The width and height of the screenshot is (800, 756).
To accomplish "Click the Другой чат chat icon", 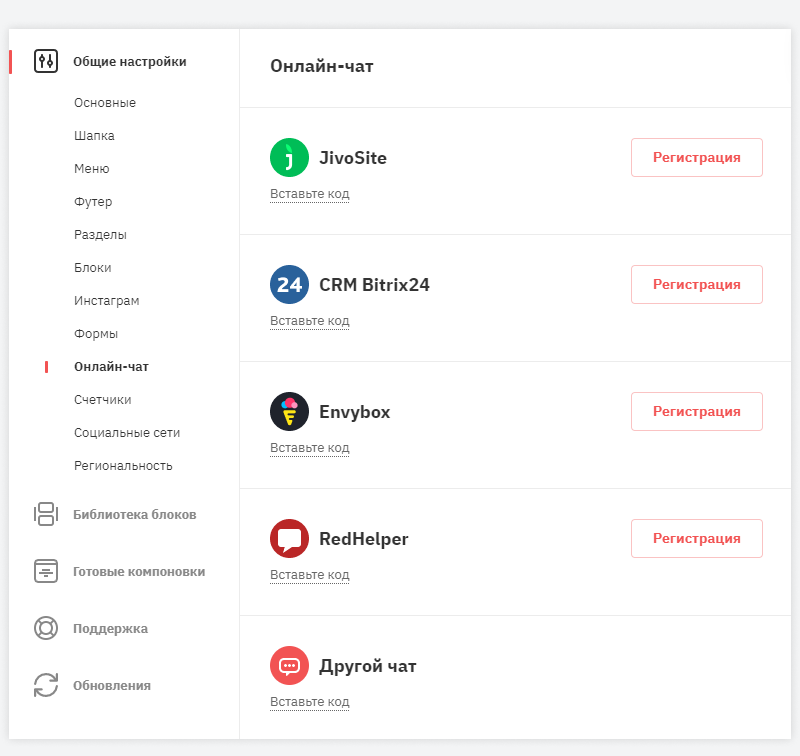I will pyautogui.click(x=289, y=666).
